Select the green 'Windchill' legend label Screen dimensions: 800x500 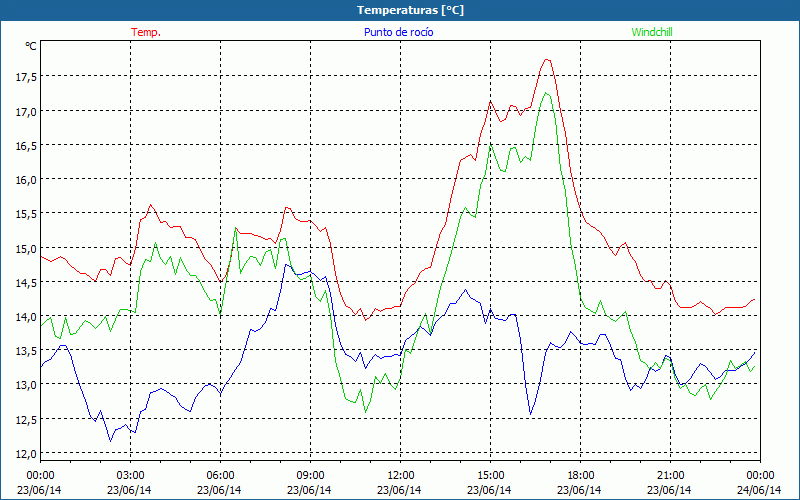pos(652,32)
